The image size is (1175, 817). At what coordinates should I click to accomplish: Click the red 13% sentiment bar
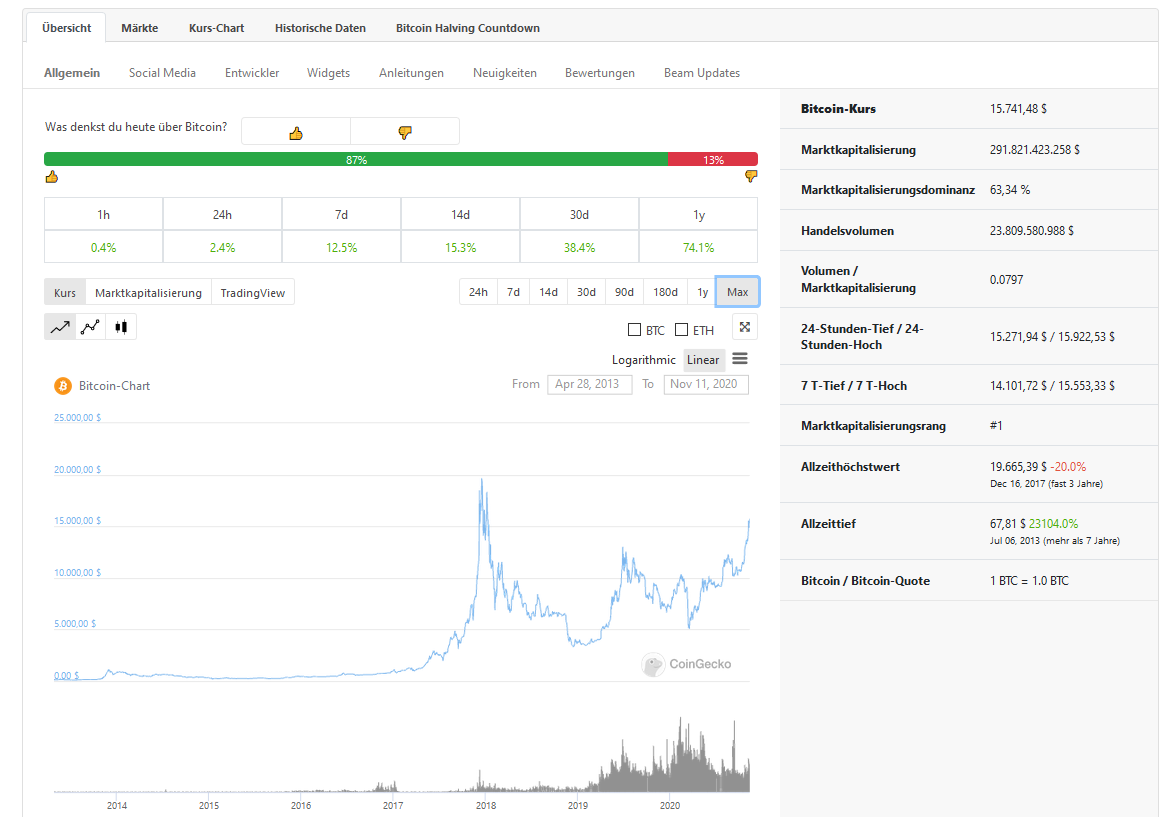pyautogui.click(x=713, y=159)
